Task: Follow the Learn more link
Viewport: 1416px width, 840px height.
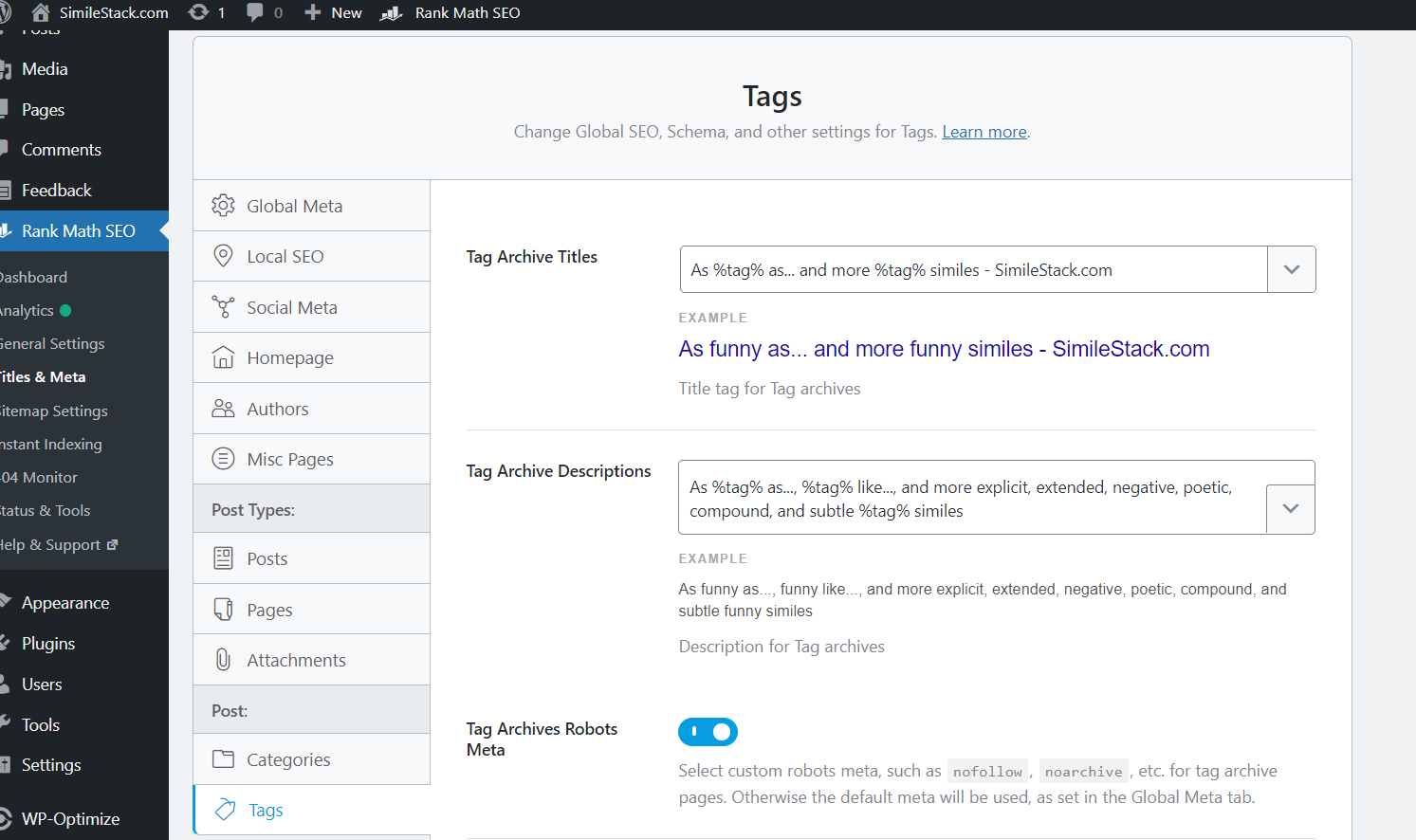Action: coord(984,132)
